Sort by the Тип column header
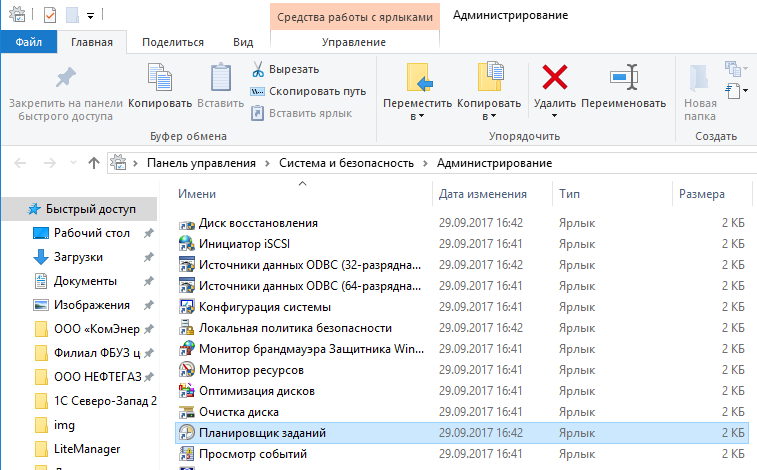The width and height of the screenshot is (757, 470). pos(570,194)
